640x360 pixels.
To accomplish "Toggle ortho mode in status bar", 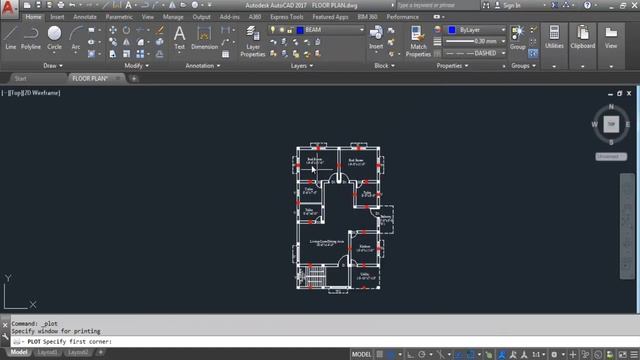I will 411,354.
